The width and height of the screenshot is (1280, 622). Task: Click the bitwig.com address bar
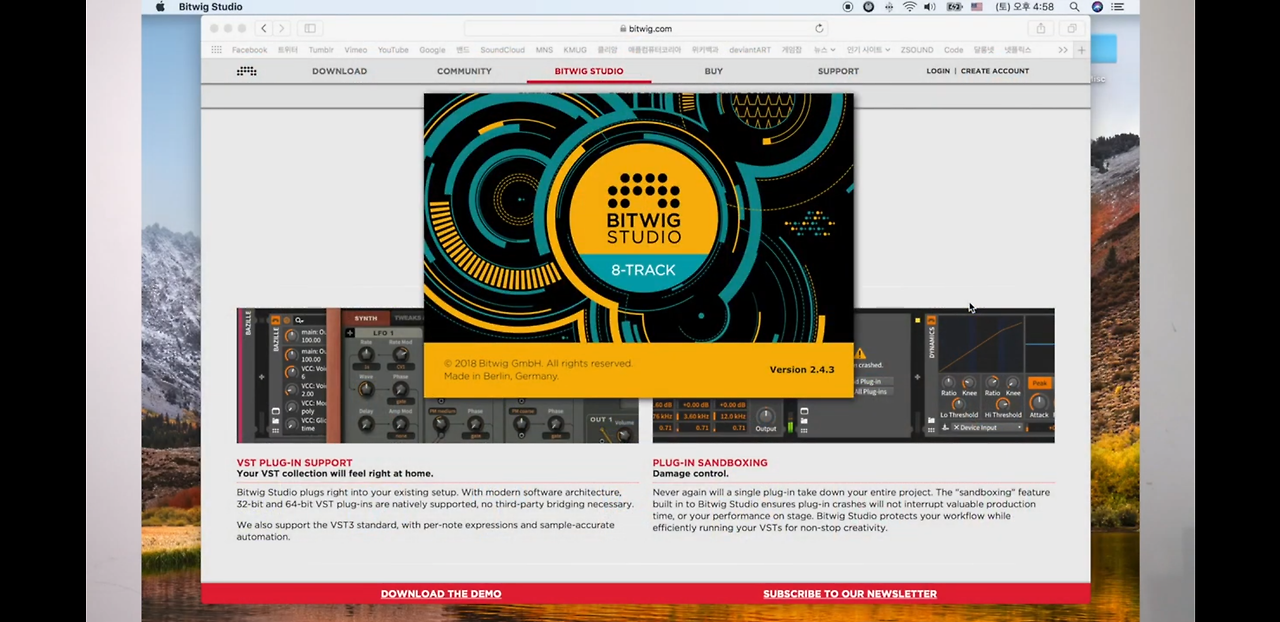pyautogui.click(x=646, y=29)
